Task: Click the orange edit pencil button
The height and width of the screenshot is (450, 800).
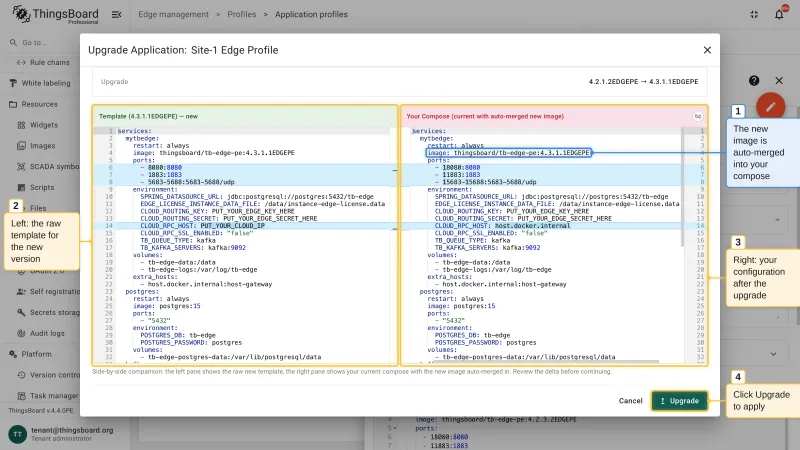Action: click(770, 107)
